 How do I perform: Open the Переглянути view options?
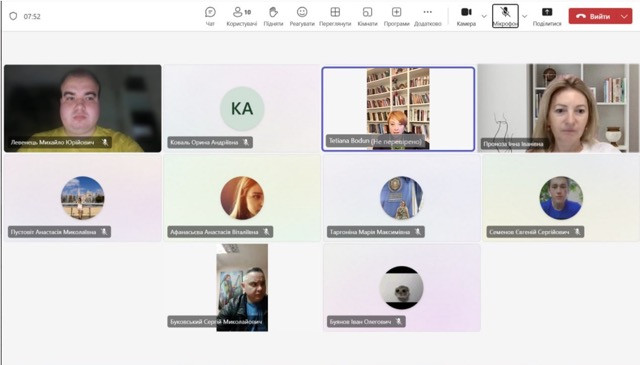pos(335,16)
